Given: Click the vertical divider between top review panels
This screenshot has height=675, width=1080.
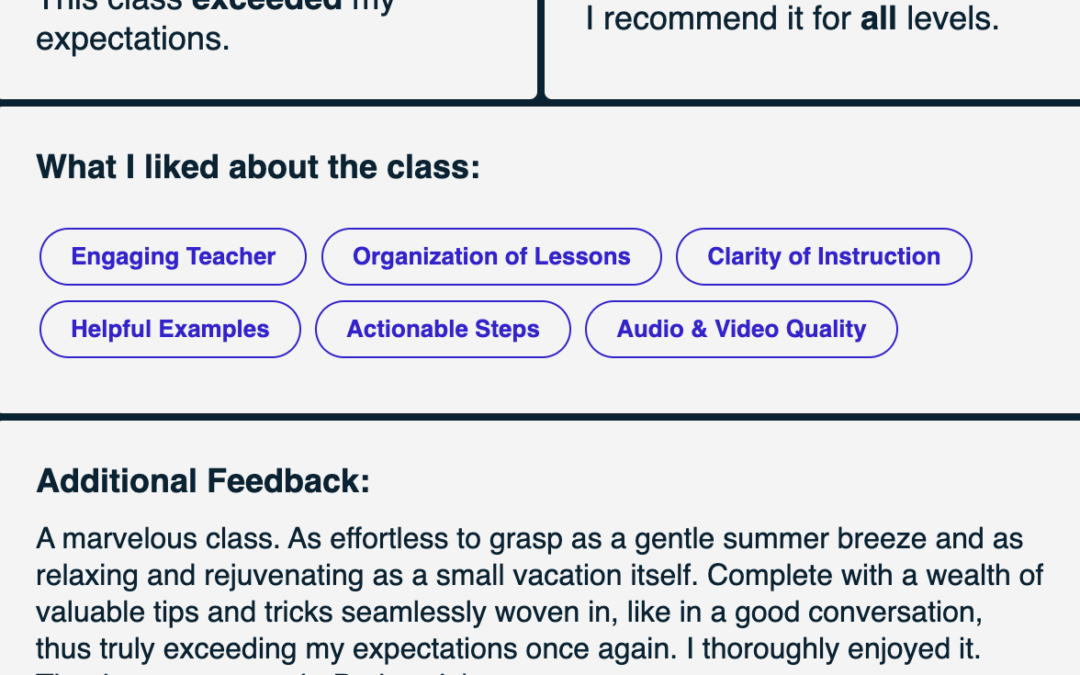Looking at the screenshot, I should (541, 48).
